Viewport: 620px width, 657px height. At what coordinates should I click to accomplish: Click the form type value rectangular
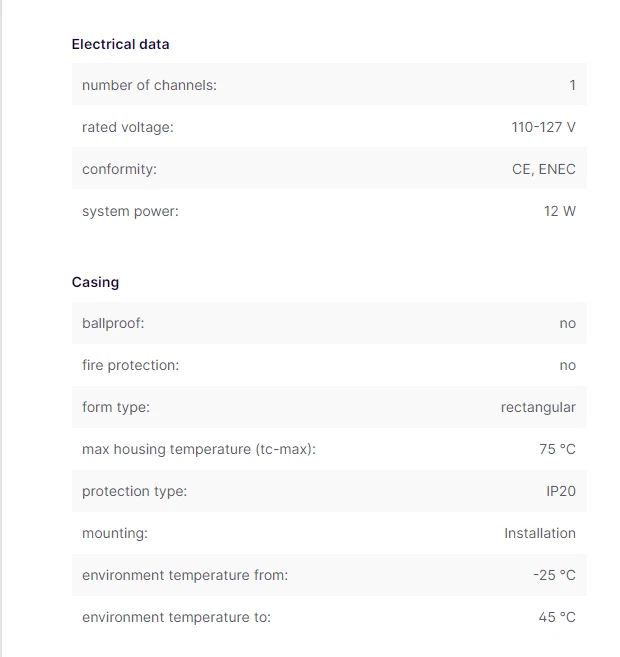point(538,407)
